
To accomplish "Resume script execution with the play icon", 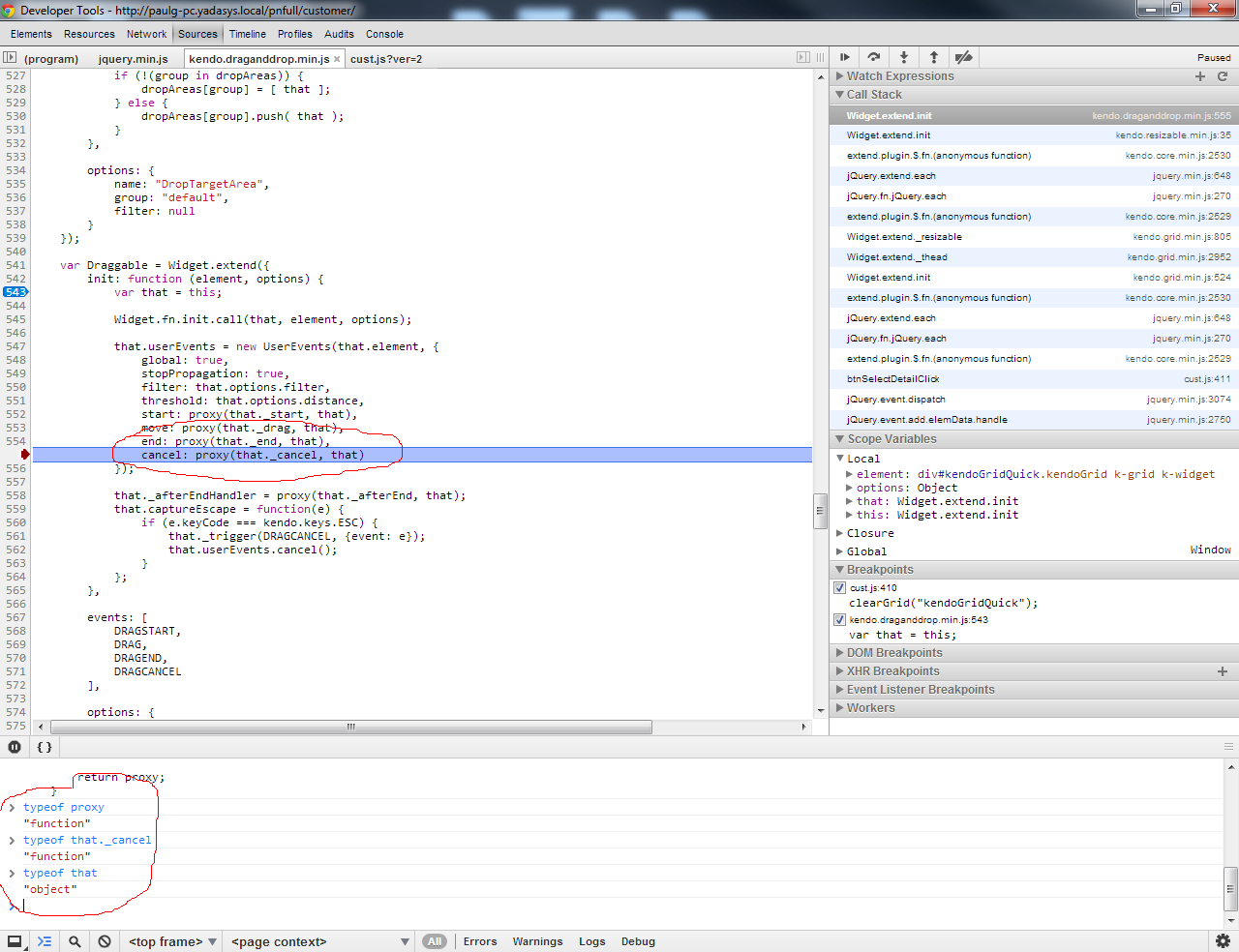I will 845,57.
